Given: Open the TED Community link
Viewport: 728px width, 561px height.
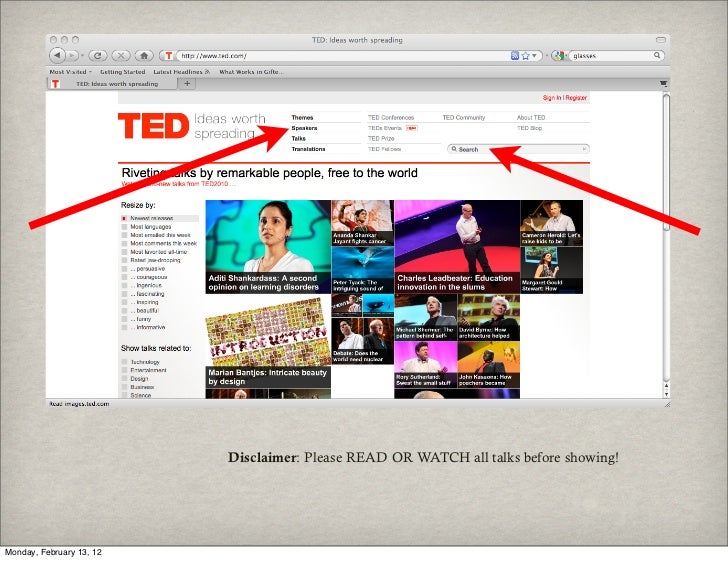Looking at the screenshot, I should coord(464,117).
